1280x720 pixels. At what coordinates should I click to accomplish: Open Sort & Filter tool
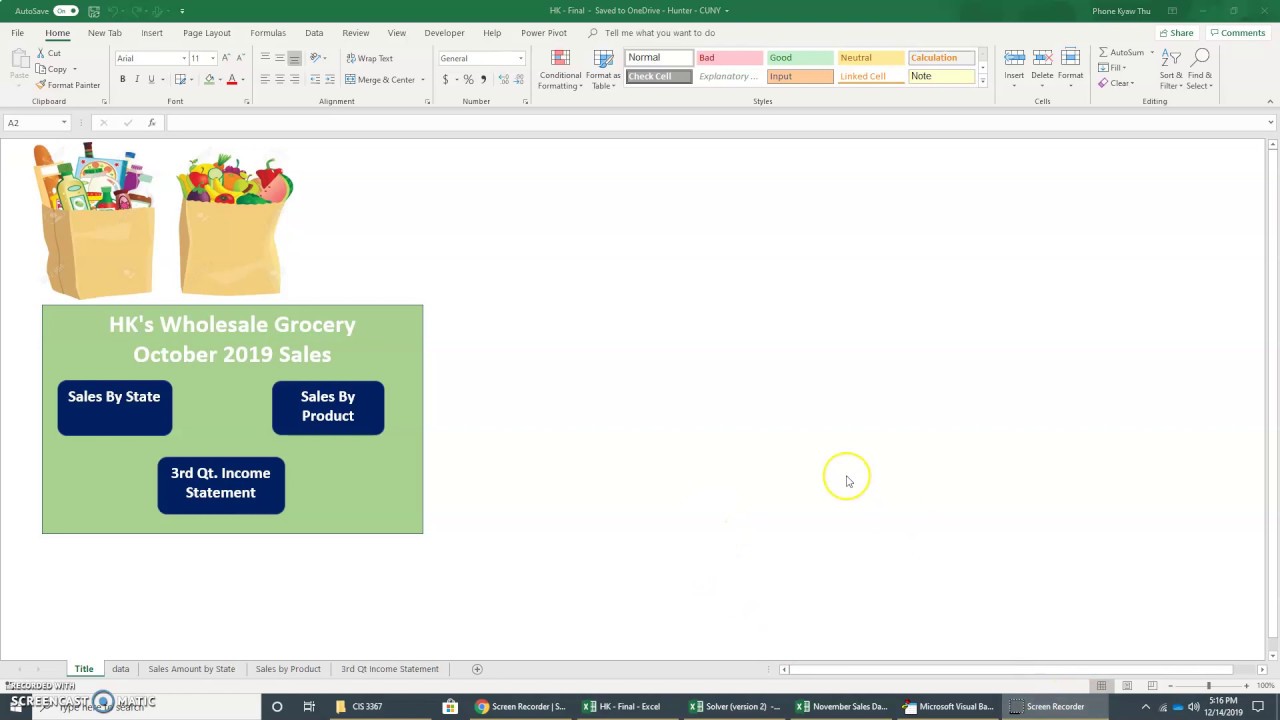point(1171,69)
